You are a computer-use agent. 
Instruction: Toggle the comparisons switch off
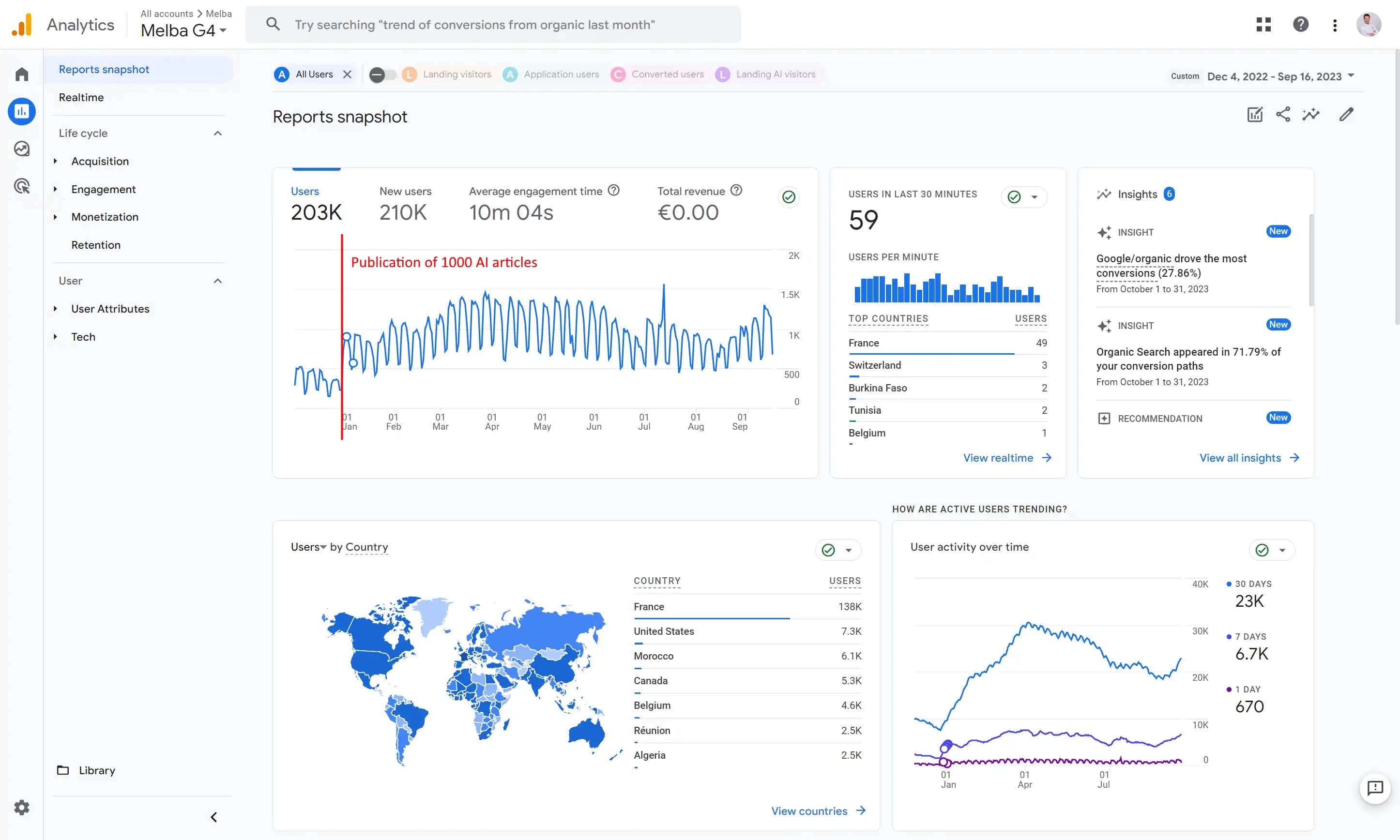pyautogui.click(x=382, y=74)
